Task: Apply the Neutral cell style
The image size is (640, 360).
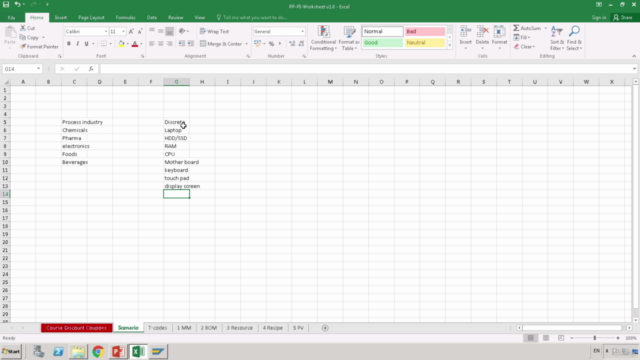Action: pos(425,42)
